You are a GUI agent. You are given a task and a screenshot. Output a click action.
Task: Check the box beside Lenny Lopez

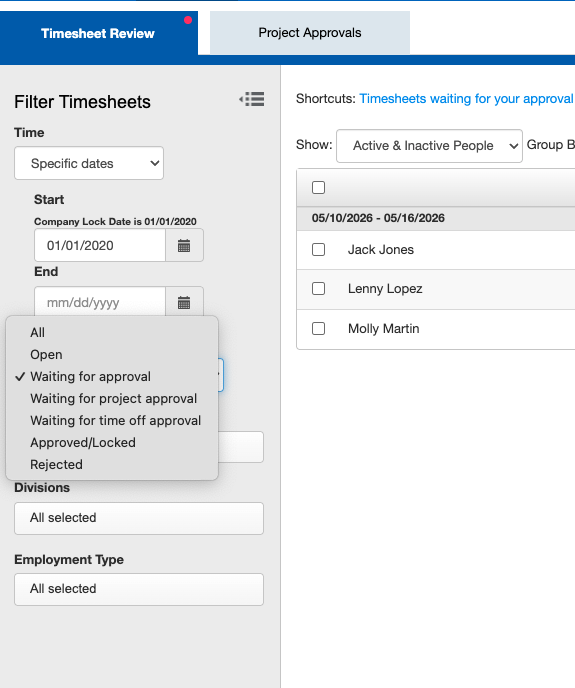[318, 289]
